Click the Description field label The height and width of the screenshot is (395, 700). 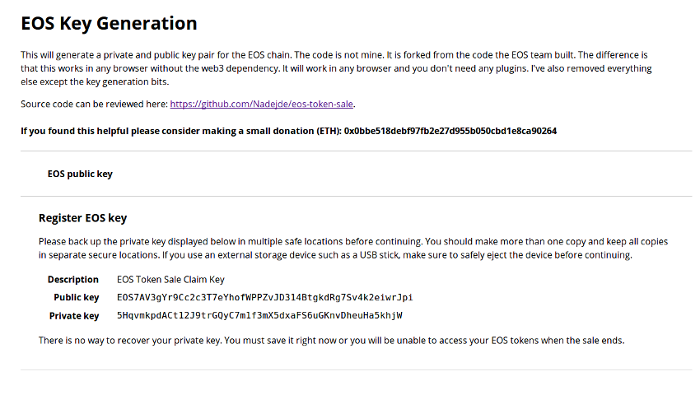pos(73,279)
